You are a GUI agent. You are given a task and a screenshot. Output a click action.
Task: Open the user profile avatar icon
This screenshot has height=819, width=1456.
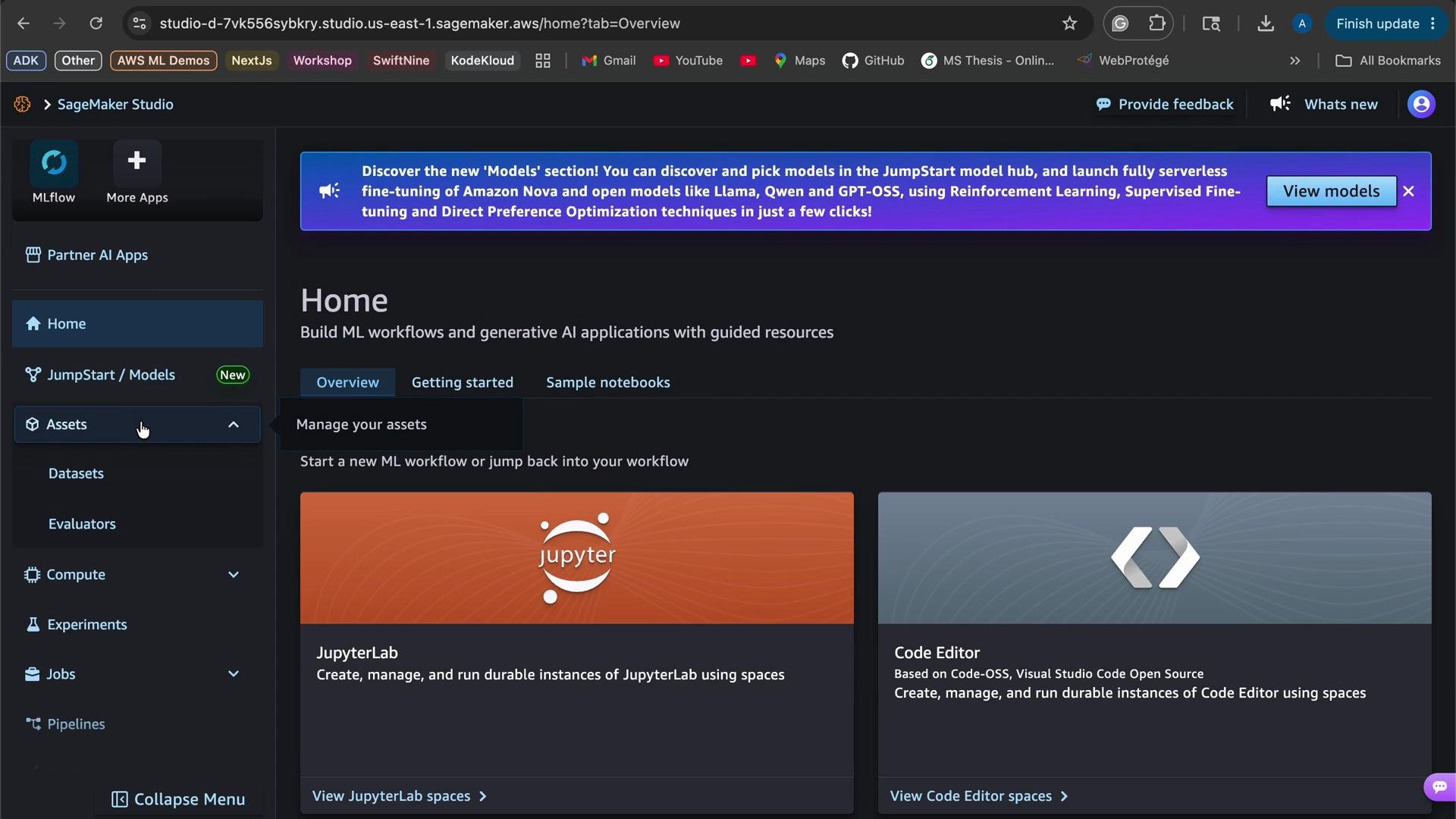[1421, 104]
